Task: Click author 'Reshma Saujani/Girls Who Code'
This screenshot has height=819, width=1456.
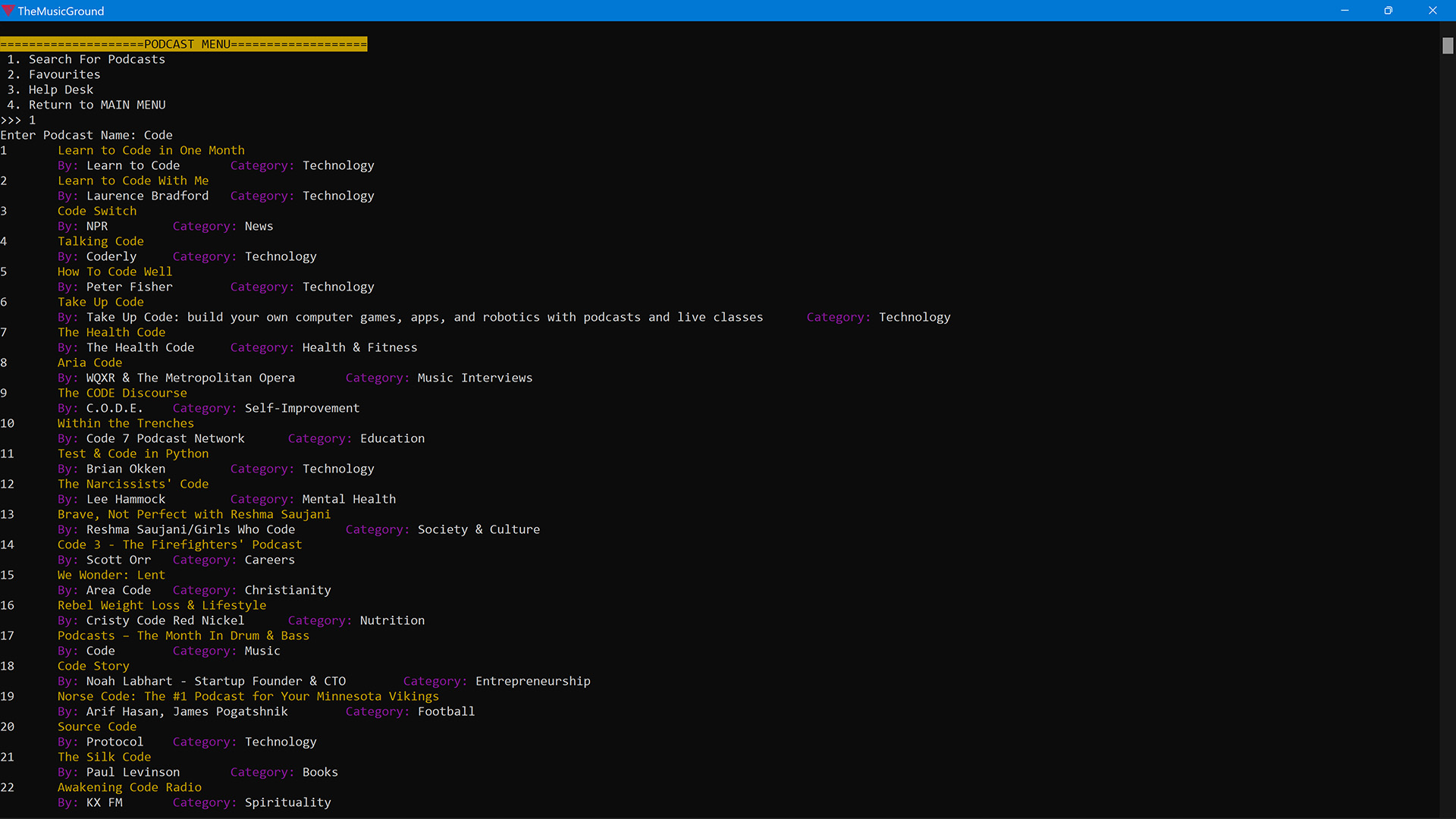Action: tap(190, 529)
